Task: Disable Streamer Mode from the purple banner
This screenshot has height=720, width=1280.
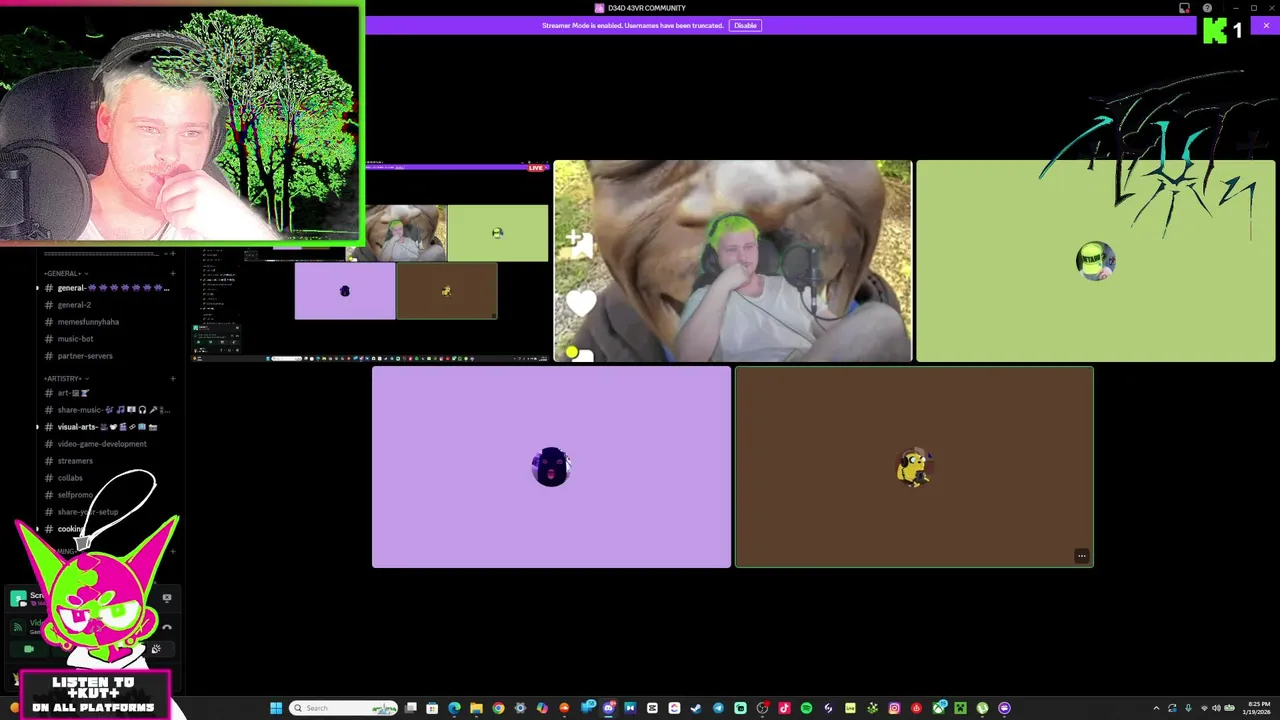Action: 745,25
